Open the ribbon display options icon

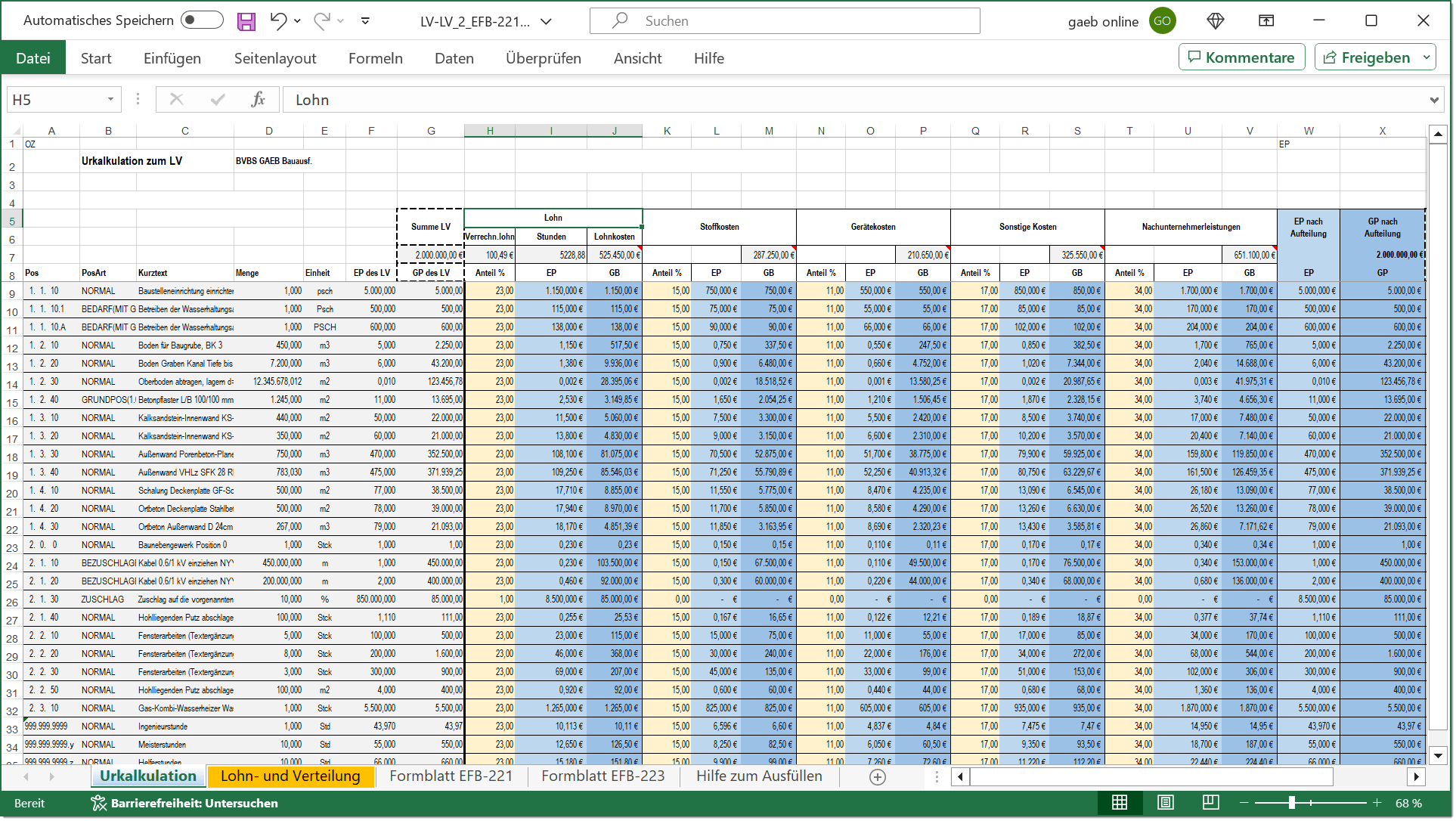click(x=1266, y=21)
